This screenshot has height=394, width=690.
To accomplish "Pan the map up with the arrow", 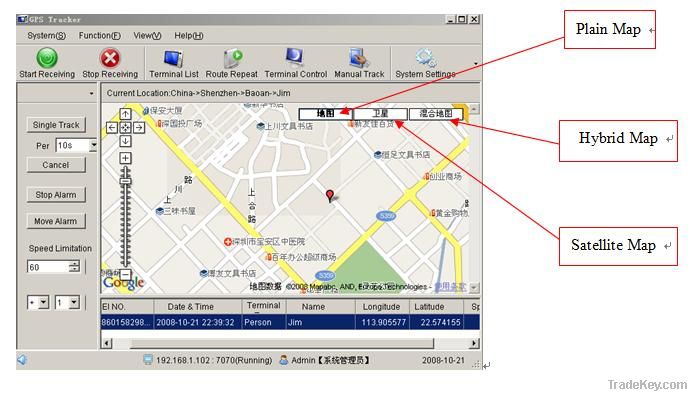I will point(125,114).
